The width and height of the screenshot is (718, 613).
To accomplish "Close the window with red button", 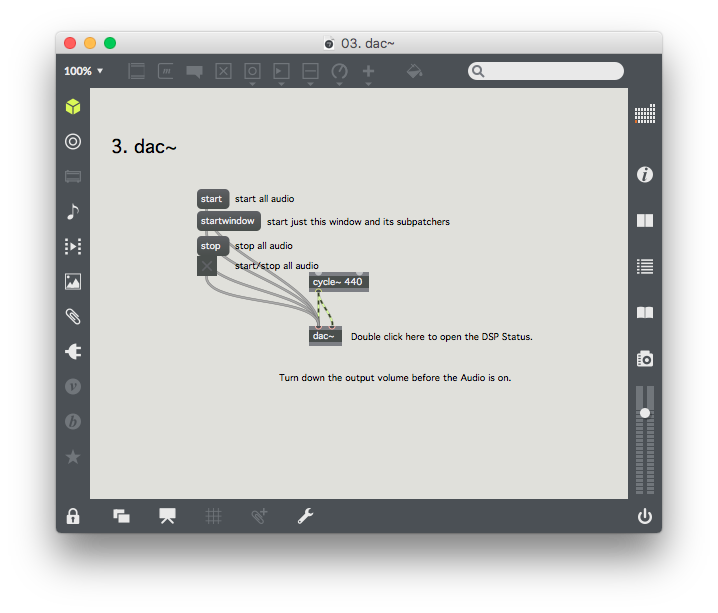I will click(70, 43).
